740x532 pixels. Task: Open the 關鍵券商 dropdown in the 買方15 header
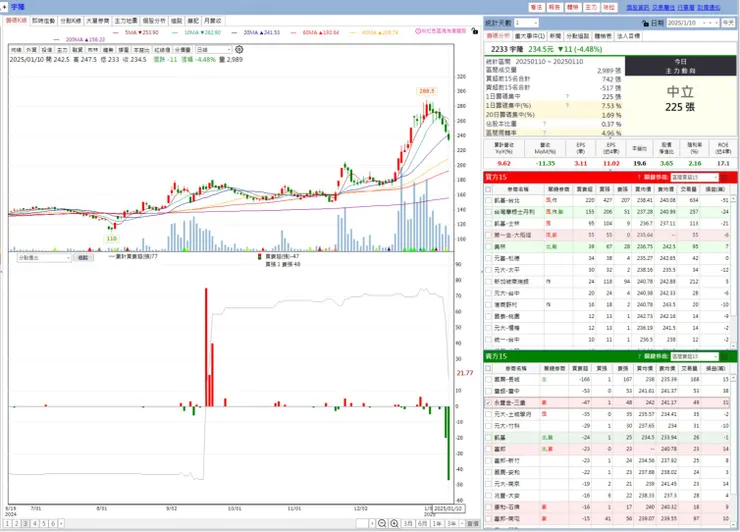point(694,177)
